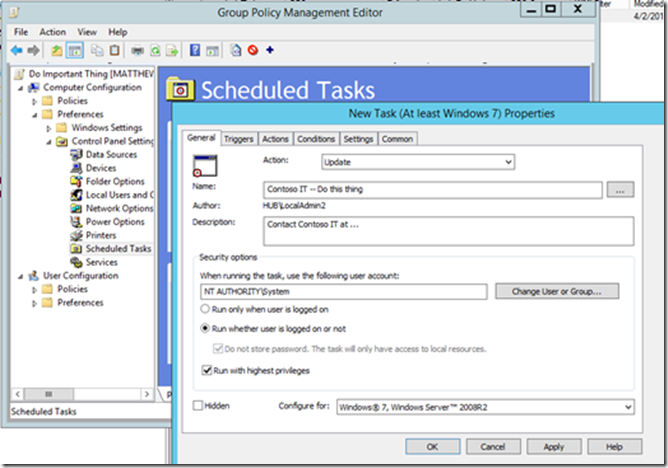Expand Windows Settings node
Screen dimensions: 668x468
point(49,128)
